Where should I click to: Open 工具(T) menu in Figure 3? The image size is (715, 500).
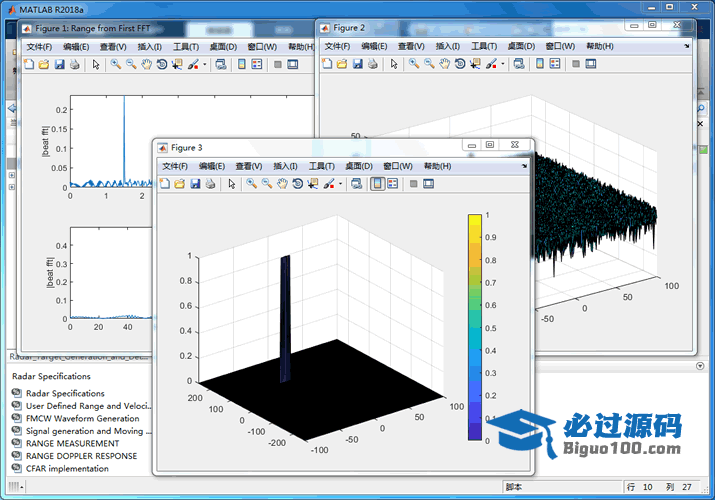[x=321, y=166]
